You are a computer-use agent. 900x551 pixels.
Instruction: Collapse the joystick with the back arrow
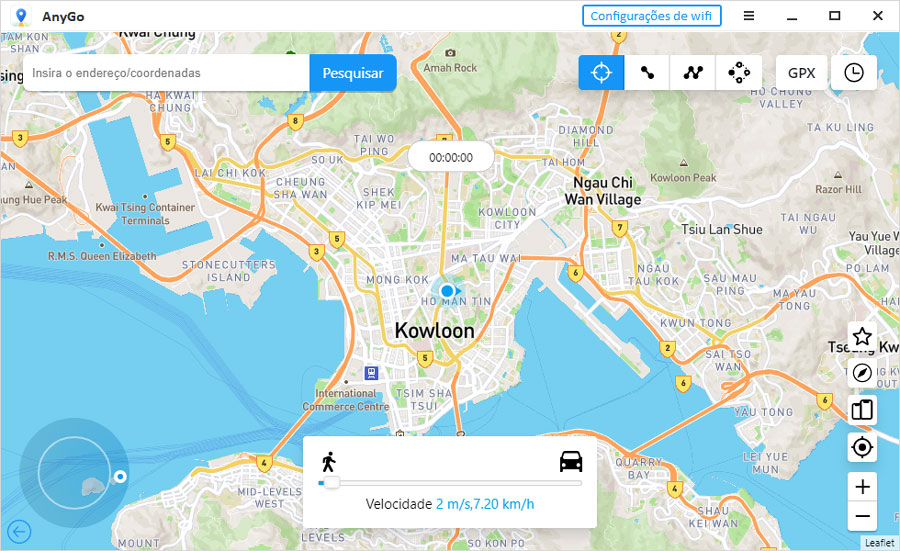[18, 532]
